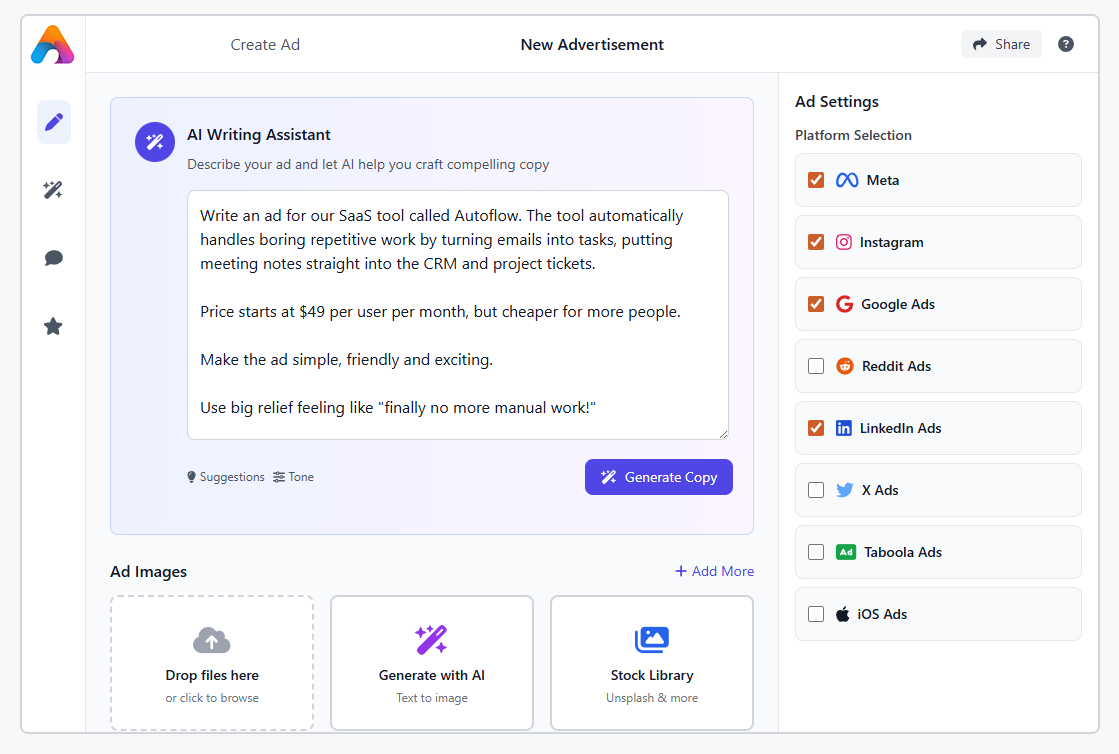Image resolution: width=1119 pixels, height=754 pixels.
Task: Click the AI Writing Assistant wand icon
Action: (155, 142)
